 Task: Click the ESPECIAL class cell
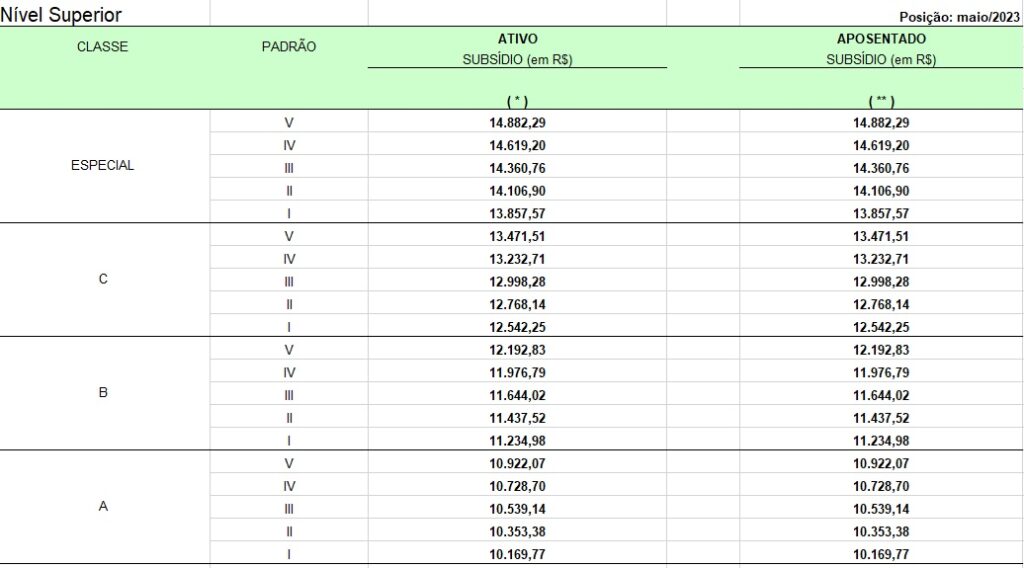pyautogui.click(x=103, y=166)
